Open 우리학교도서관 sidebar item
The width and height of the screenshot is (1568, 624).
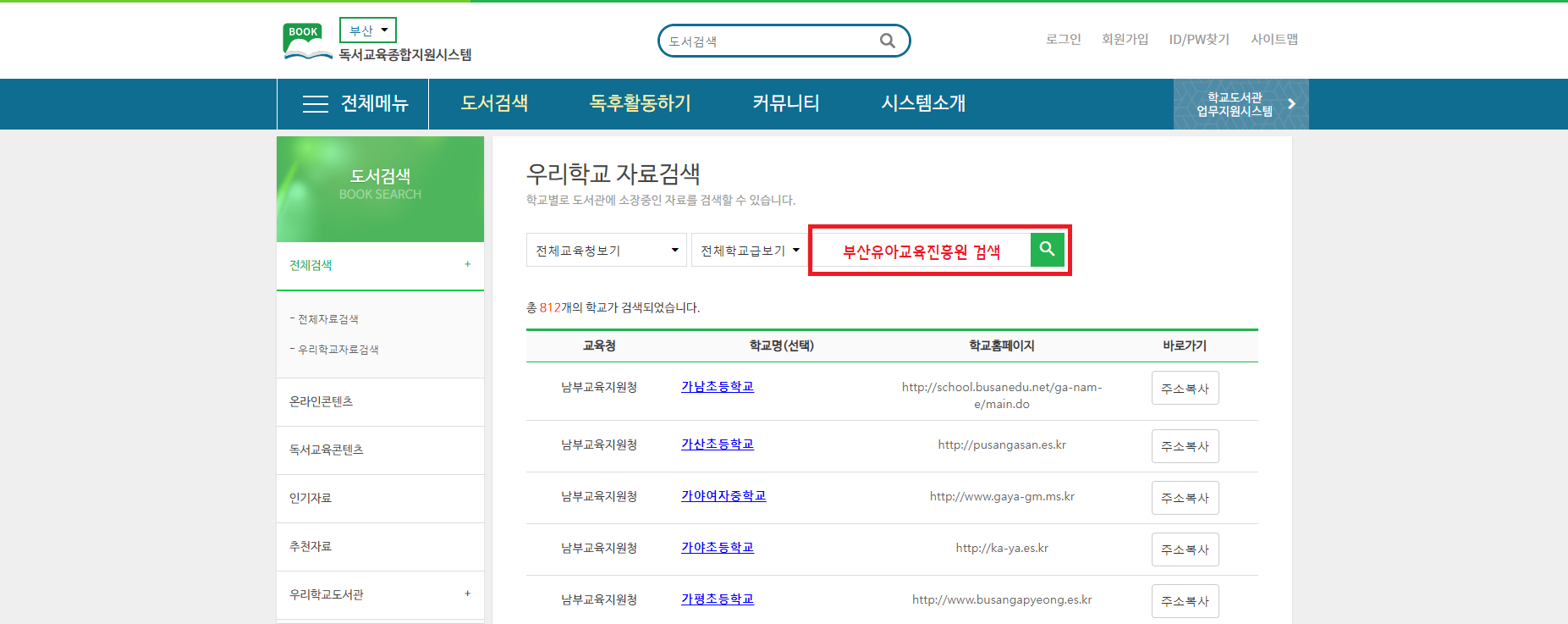(x=380, y=594)
